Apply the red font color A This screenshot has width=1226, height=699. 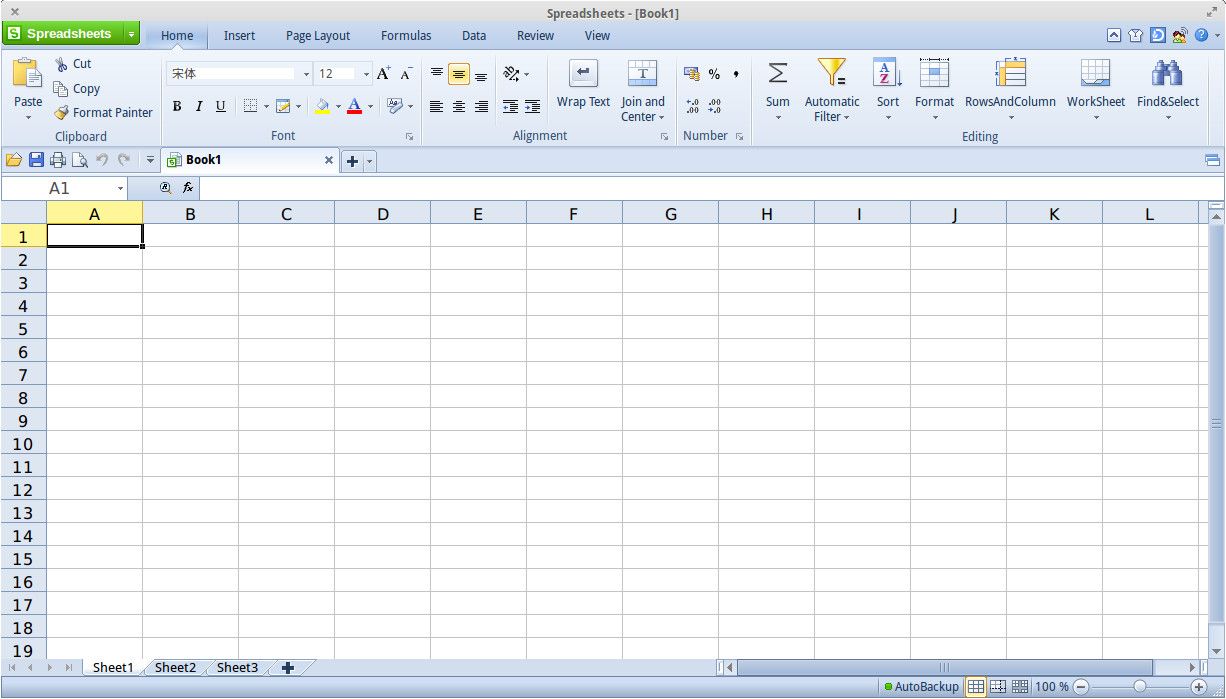coord(354,106)
